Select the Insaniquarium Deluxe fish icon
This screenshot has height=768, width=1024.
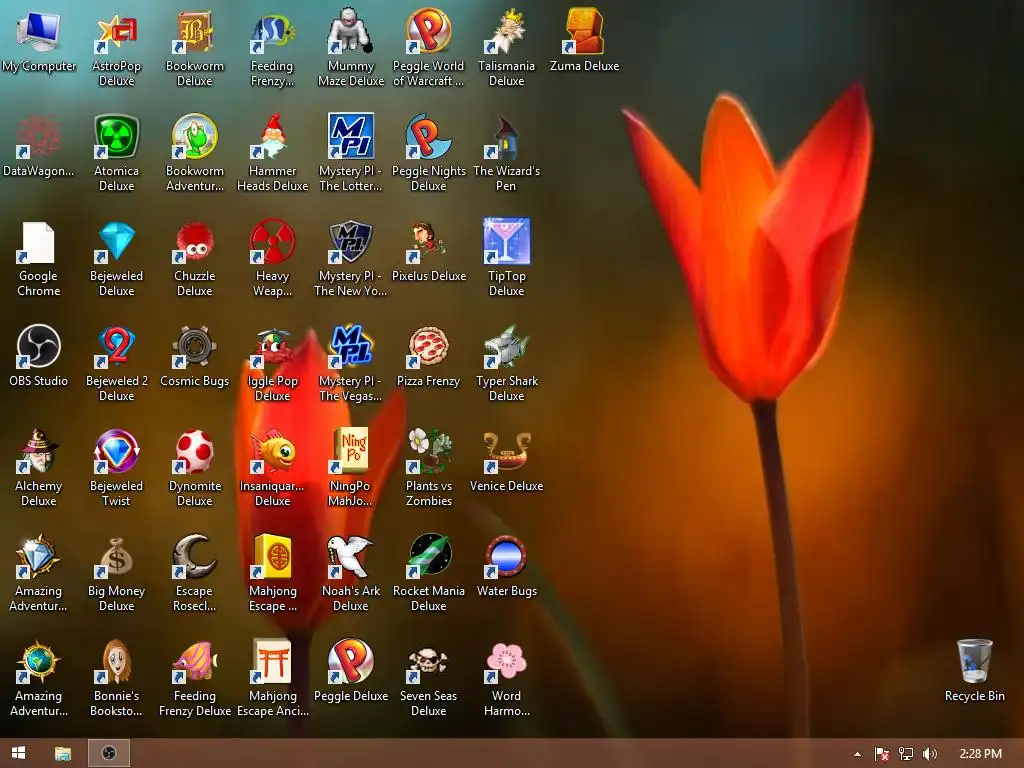tap(272, 452)
